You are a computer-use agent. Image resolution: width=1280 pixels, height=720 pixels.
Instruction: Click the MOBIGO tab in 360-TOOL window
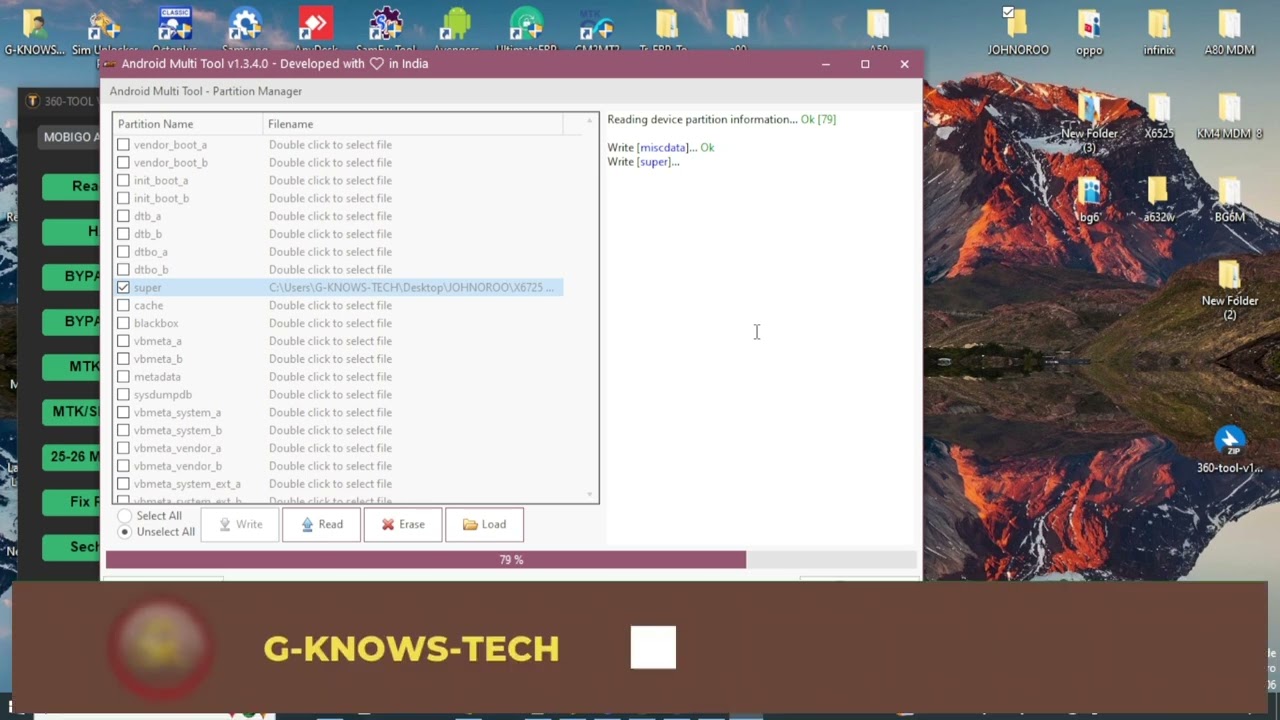point(68,137)
